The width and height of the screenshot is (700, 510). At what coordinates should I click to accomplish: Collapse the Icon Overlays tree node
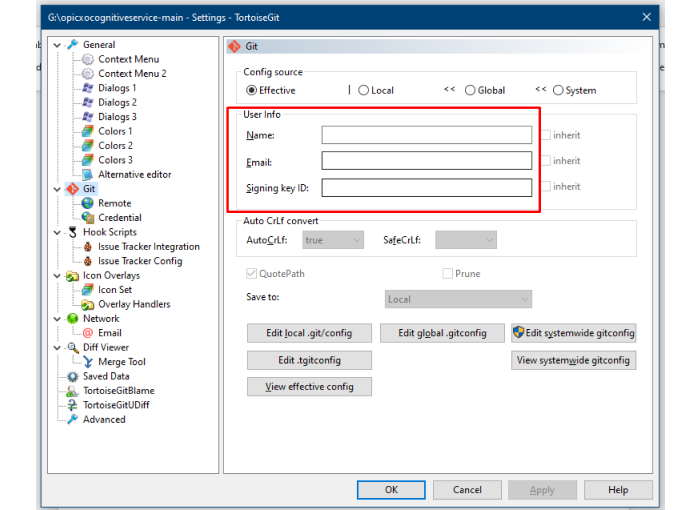click(57, 276)
